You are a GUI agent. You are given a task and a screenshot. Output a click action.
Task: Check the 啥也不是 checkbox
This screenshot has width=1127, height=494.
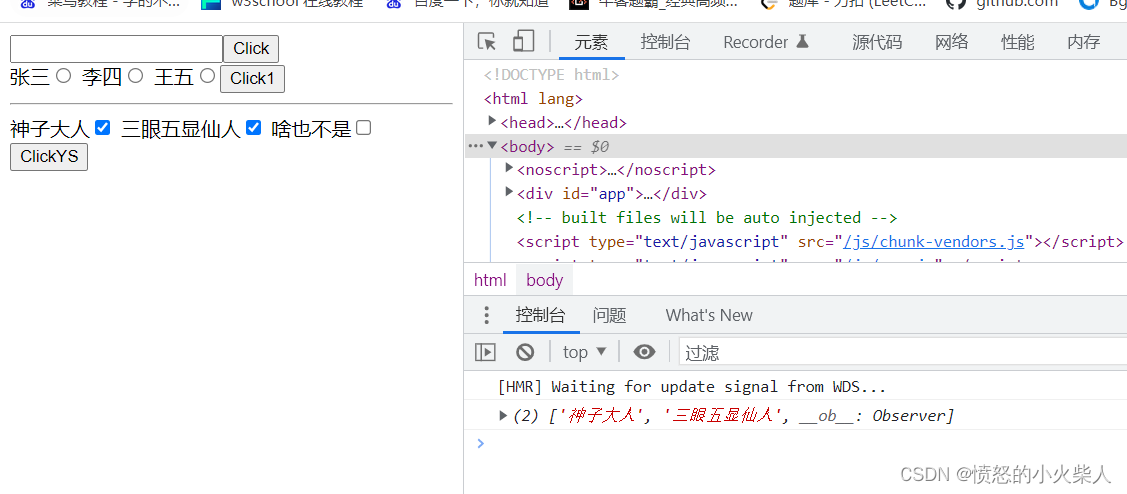coord(364,128)
